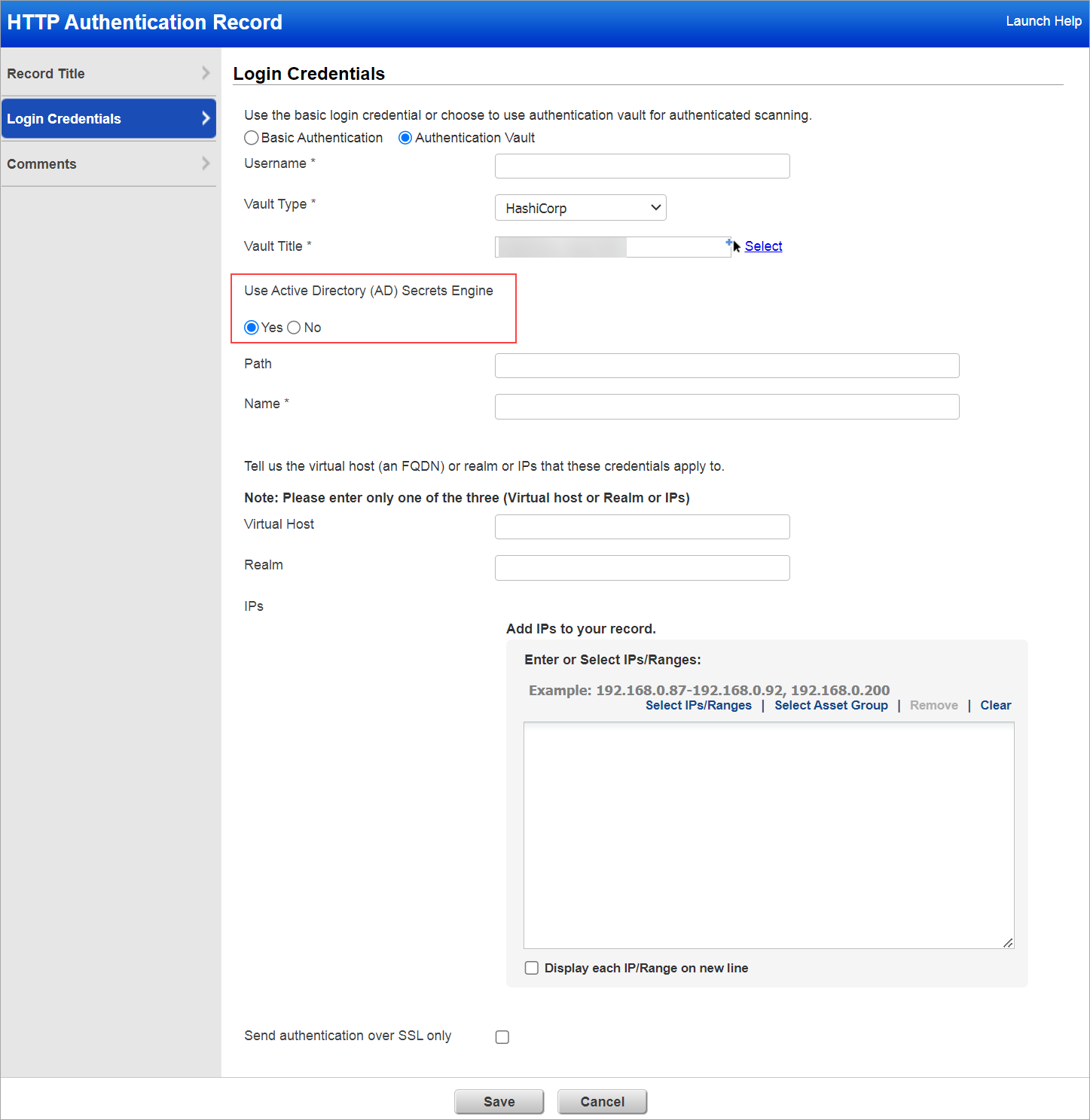Expand the Comments section via its chevron
This screenshot has width=1090, height=1120.
click(x=205, y=163)
